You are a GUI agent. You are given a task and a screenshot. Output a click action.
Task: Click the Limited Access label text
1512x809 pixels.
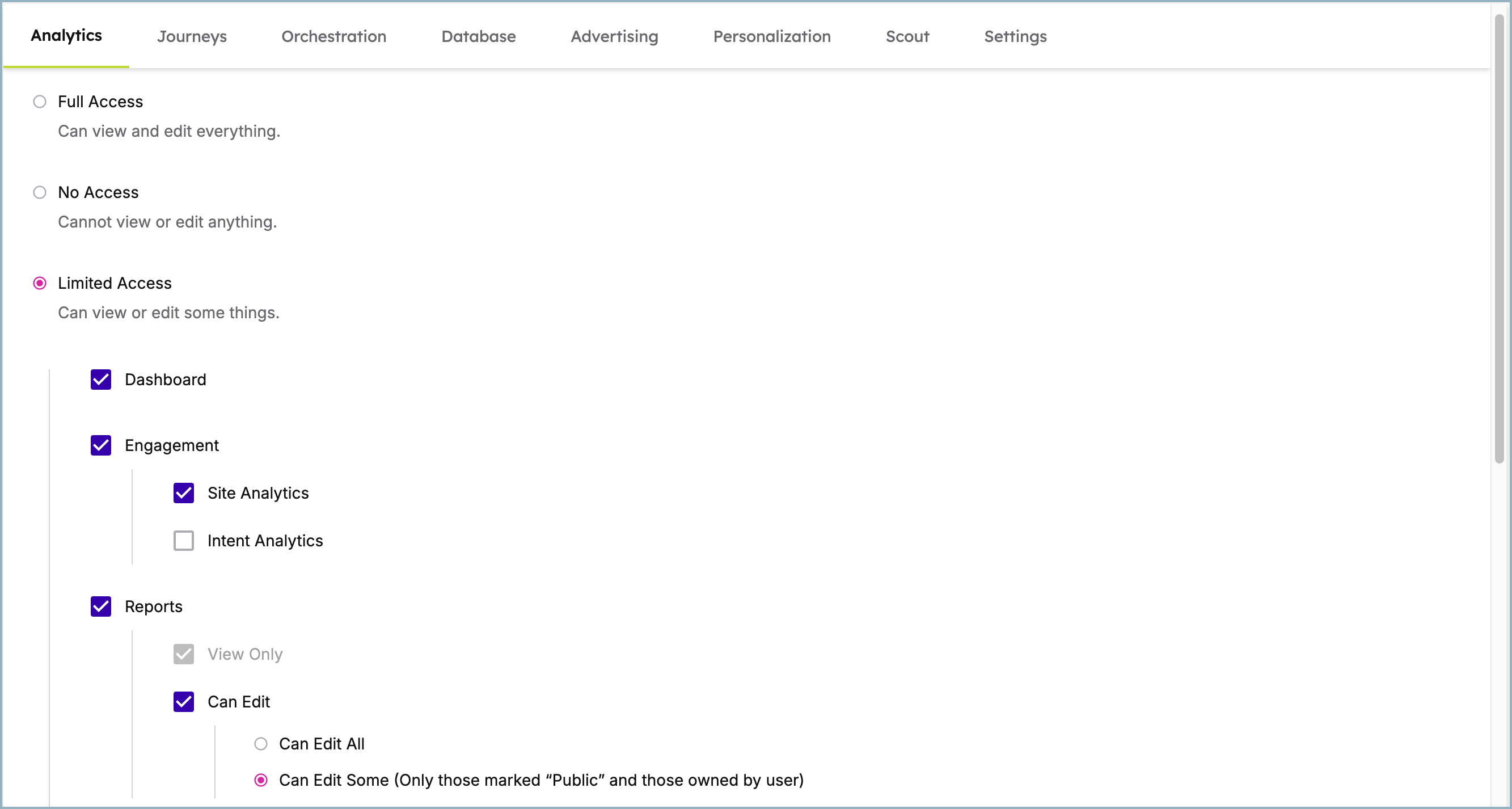pos(115,284)
